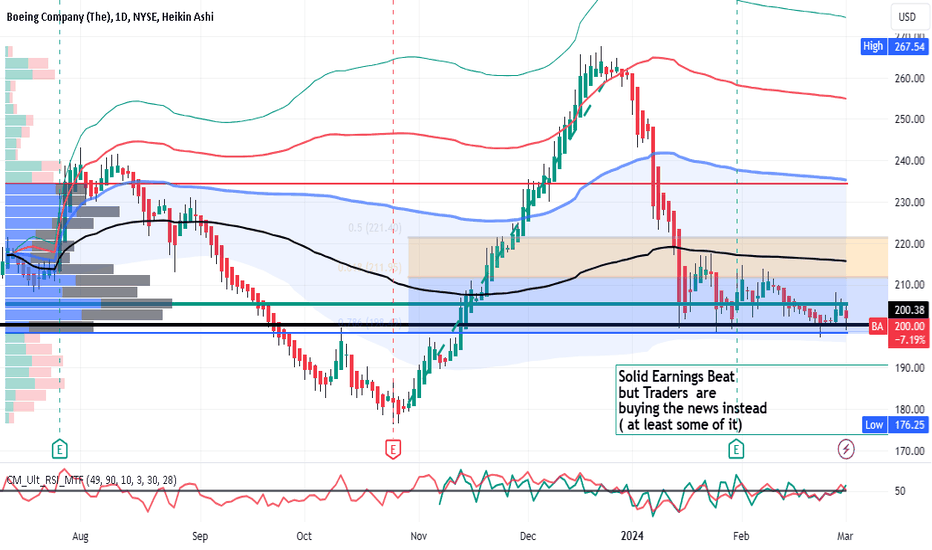Click the 250.00 price axis label

909,119
